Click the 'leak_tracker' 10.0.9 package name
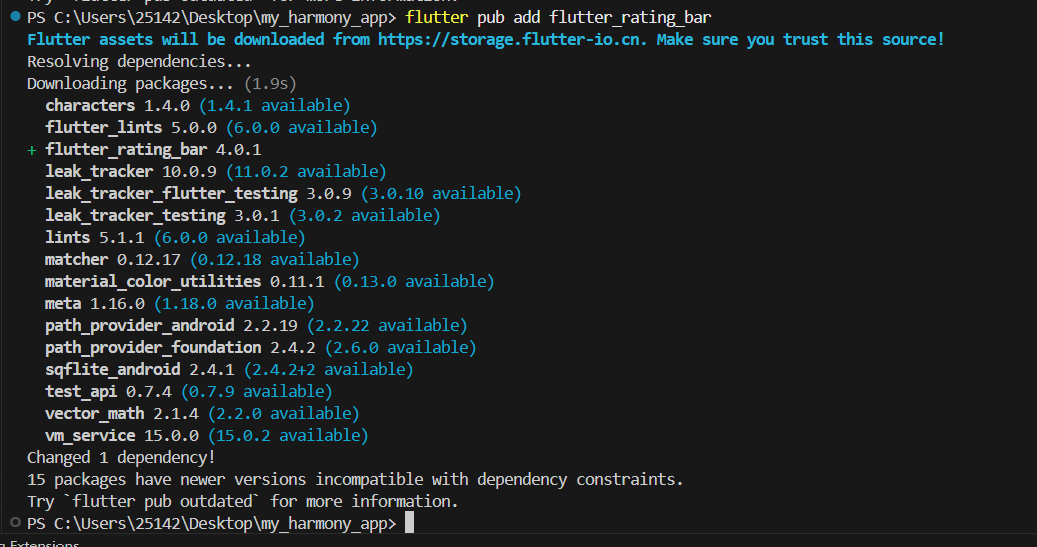1037x547 pixels. [x=99, y=172]
